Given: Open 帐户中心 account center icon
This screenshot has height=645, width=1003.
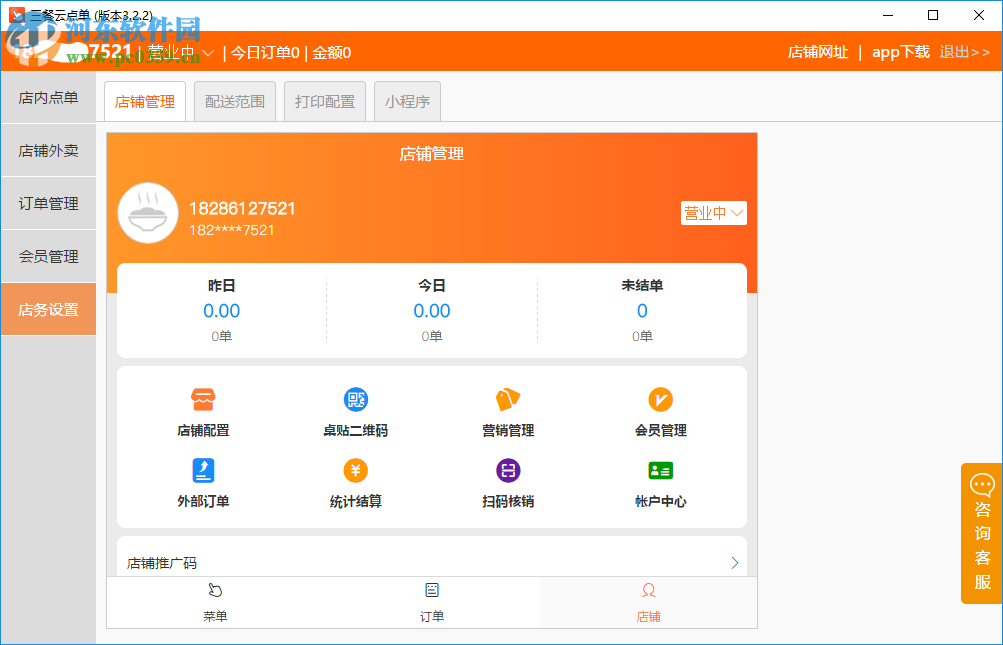Looking at the screenshot, I should point(660,482).
